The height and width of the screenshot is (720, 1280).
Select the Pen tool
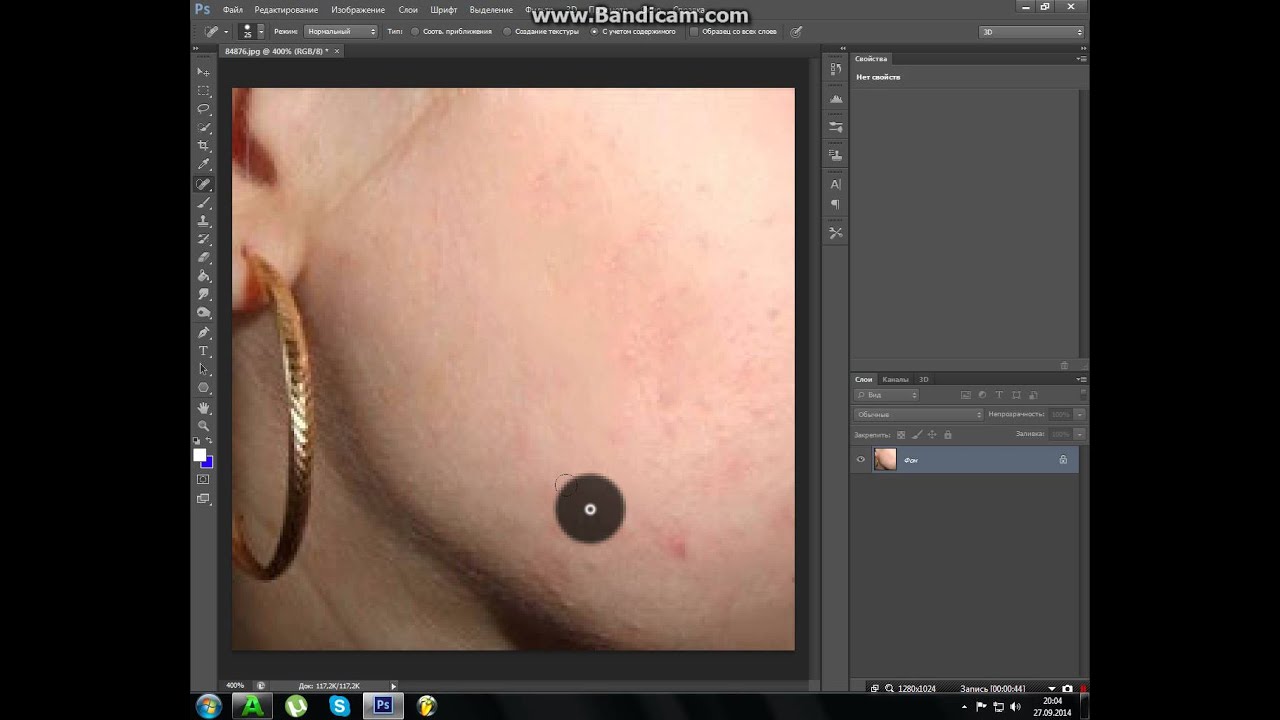coord(203,332)
